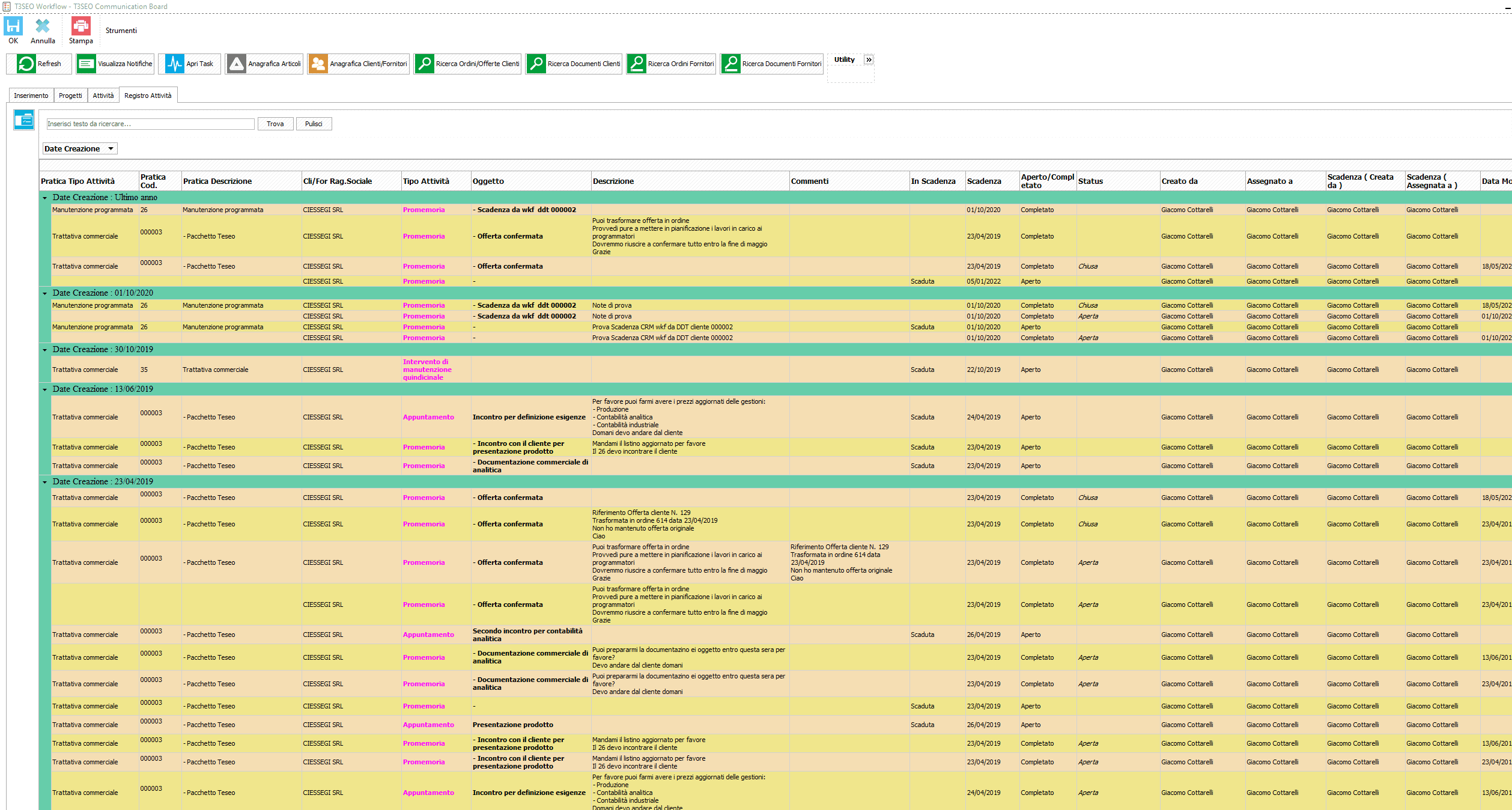Collapse the Date Creazione 30/10/2019 group
The height and width of the screenshot is (810, 1512).
tap(44, 350)
